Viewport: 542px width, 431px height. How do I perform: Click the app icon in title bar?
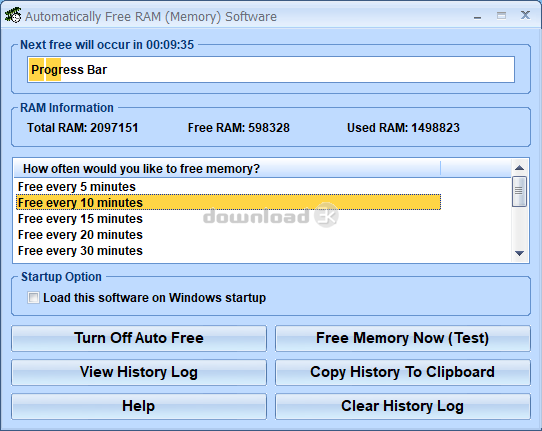[13, 16]
